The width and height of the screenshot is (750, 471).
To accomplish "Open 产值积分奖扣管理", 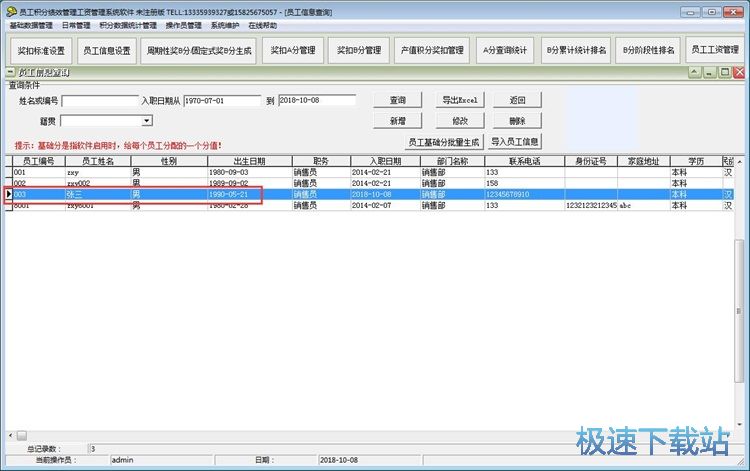I will (x=432, y=50).
